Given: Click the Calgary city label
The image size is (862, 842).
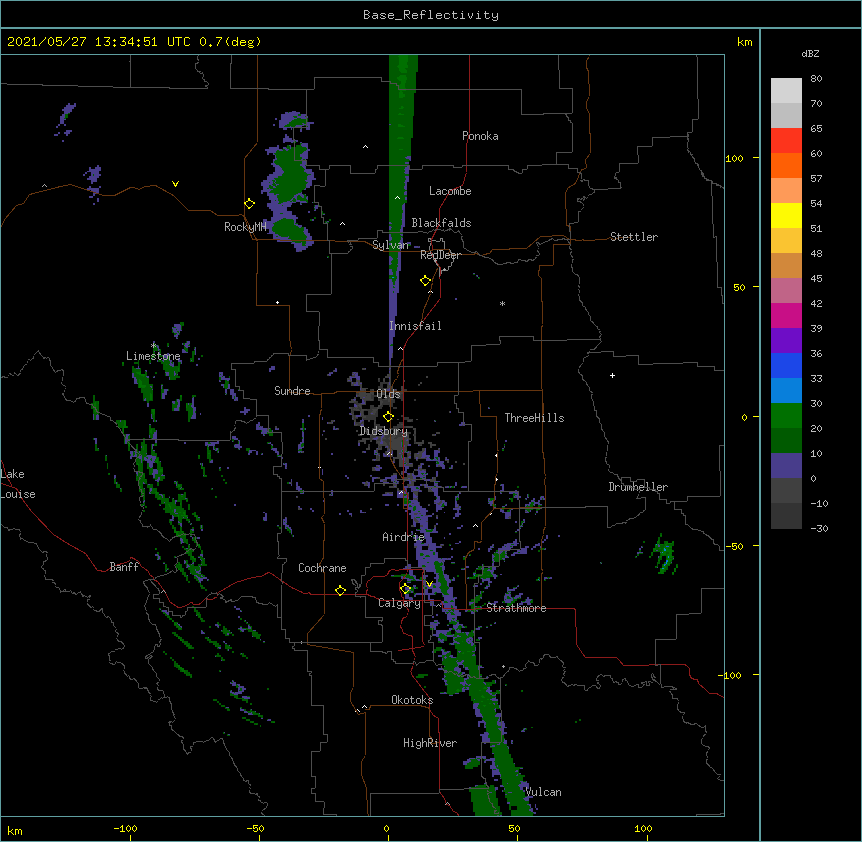Looking at the screenshot, I should pos(399,603).
